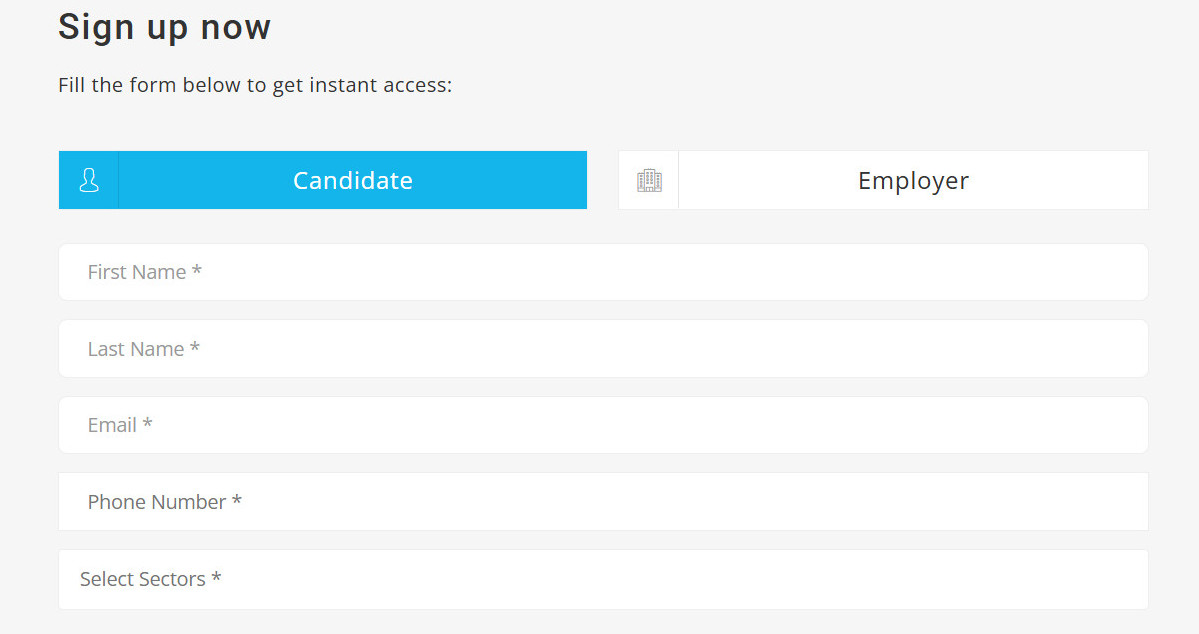1199x634 pixels.
Task: Focus the Last Name input field
Action: click(x=603, y=349)
